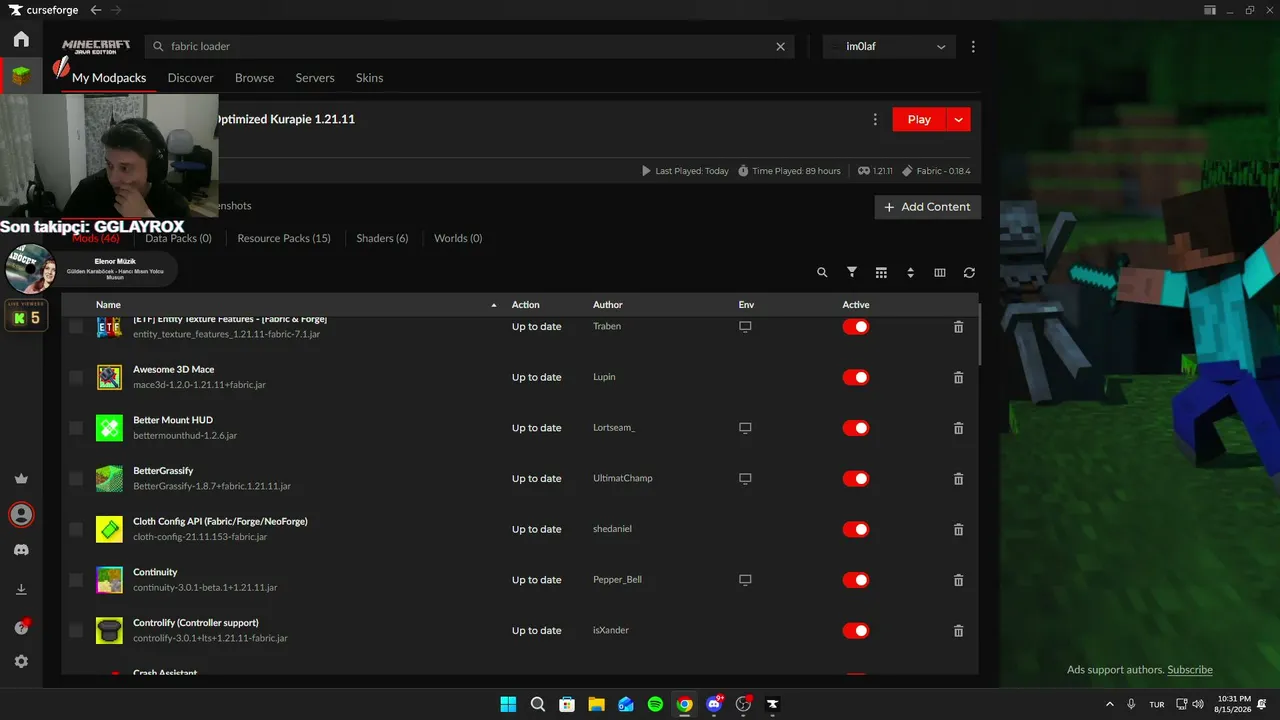Switch to Worlds (0) tab
The image size is (1280, 720).
click(x=458, y=238)
